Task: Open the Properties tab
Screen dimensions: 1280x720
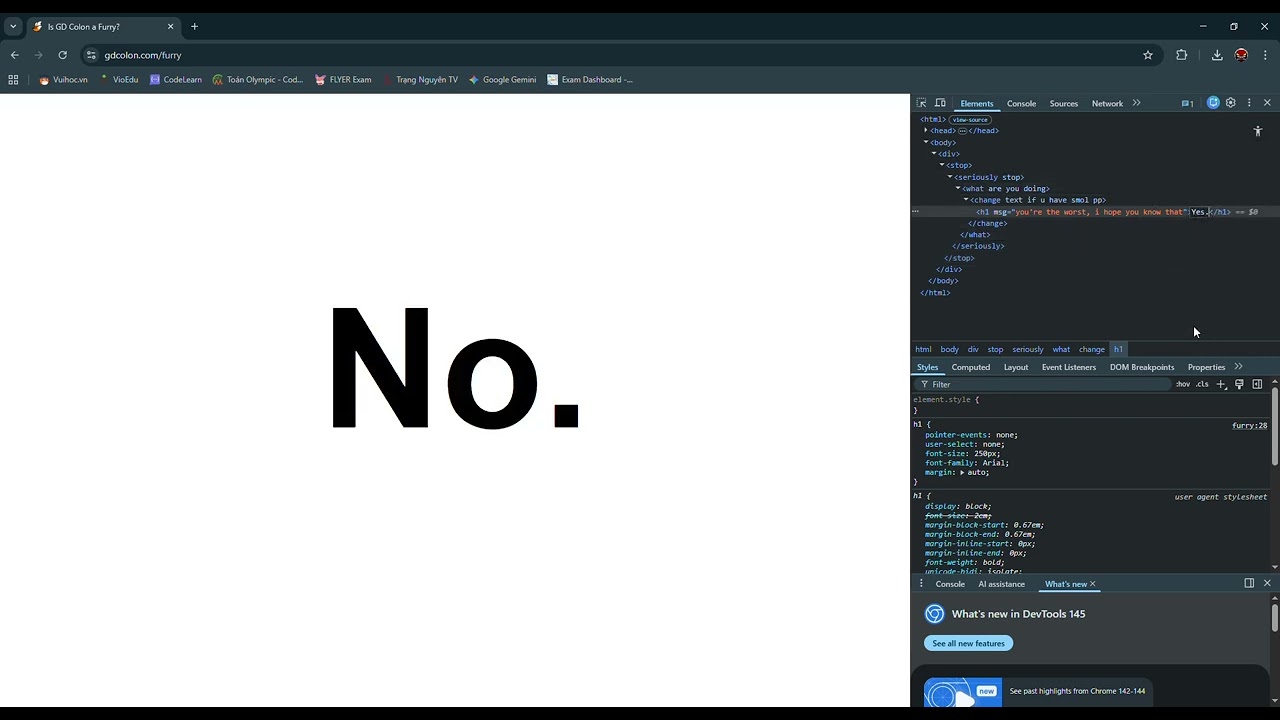Action: pyautogui.click(x=1206, y=367)
